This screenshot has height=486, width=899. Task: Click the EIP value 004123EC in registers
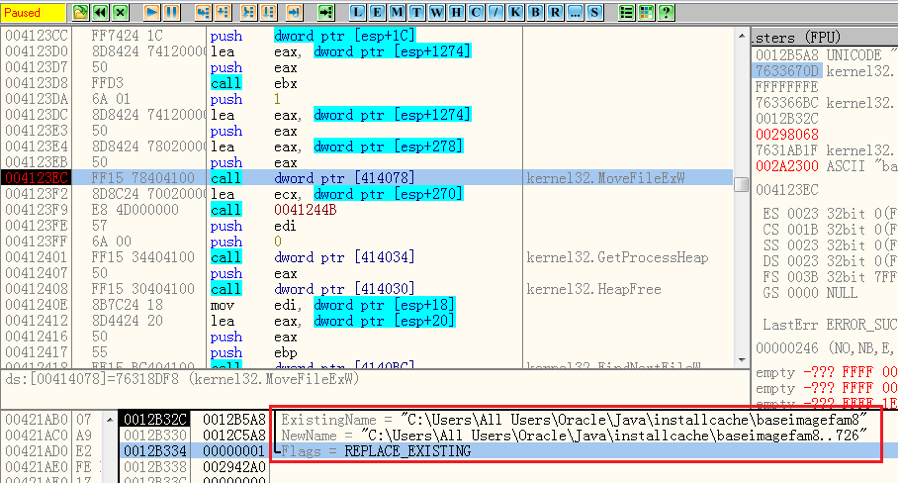point(786,190)
